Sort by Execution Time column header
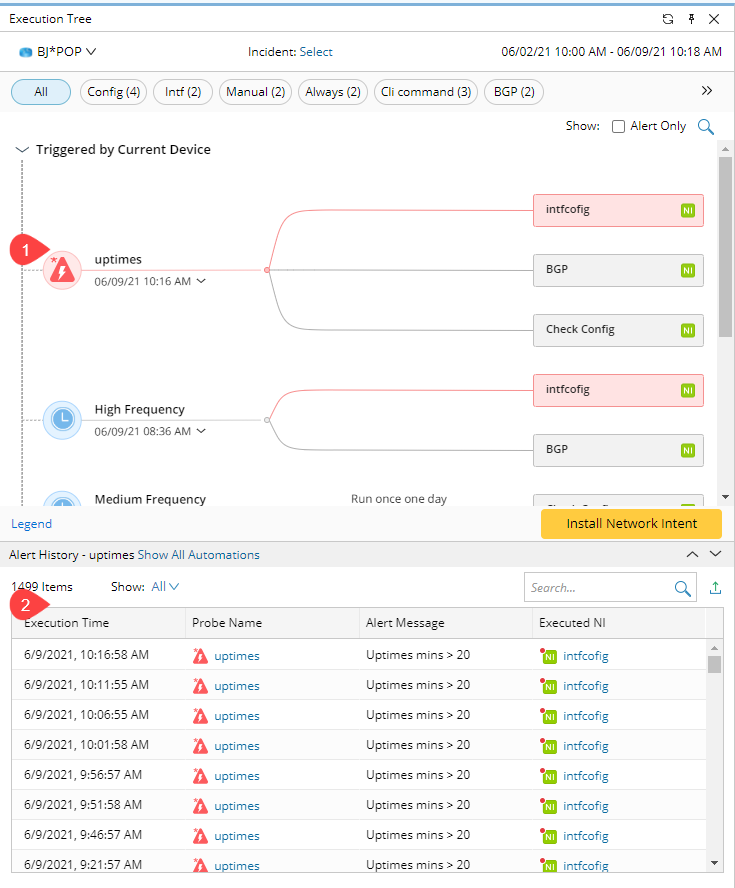 99,623
